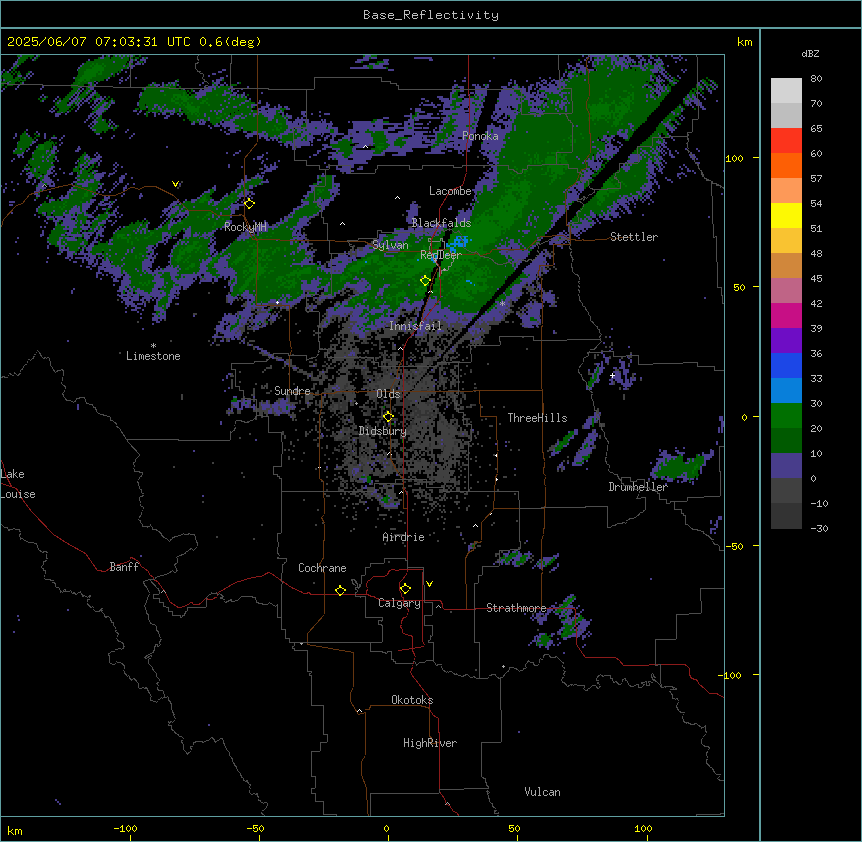This screenshot has width=862, height=842.
Task: Click the yellow V marker east of Calgary
Action: 429,584
